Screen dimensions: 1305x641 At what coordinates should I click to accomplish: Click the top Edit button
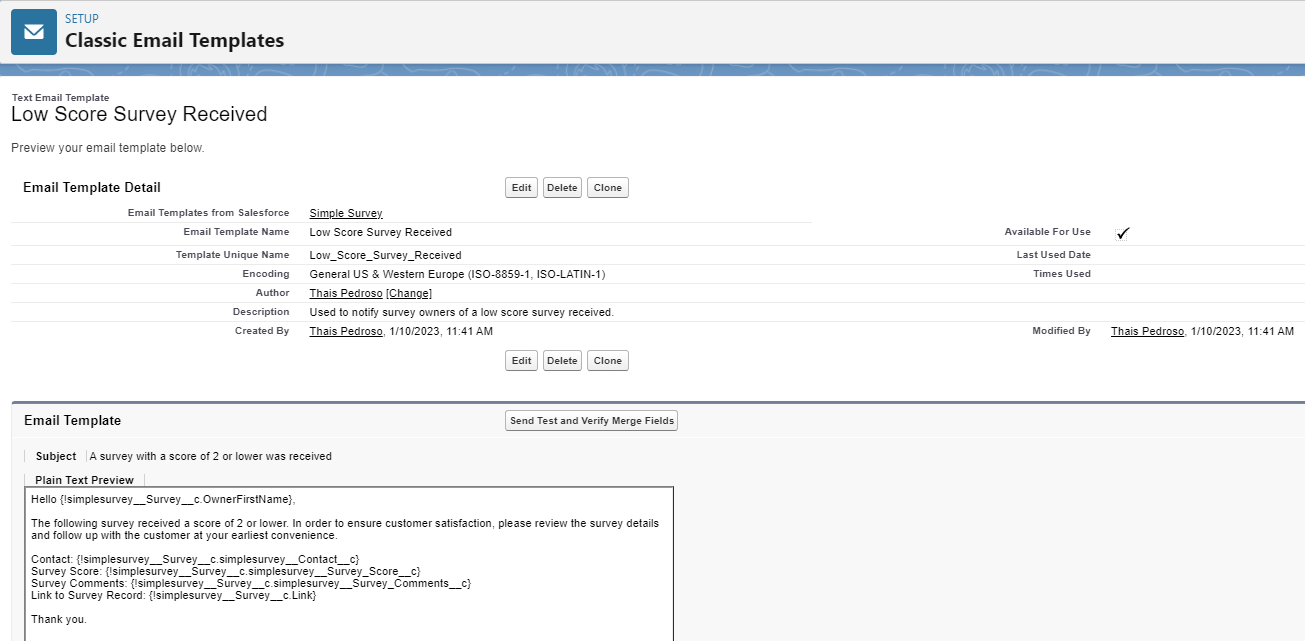click(x=521, y=188)
